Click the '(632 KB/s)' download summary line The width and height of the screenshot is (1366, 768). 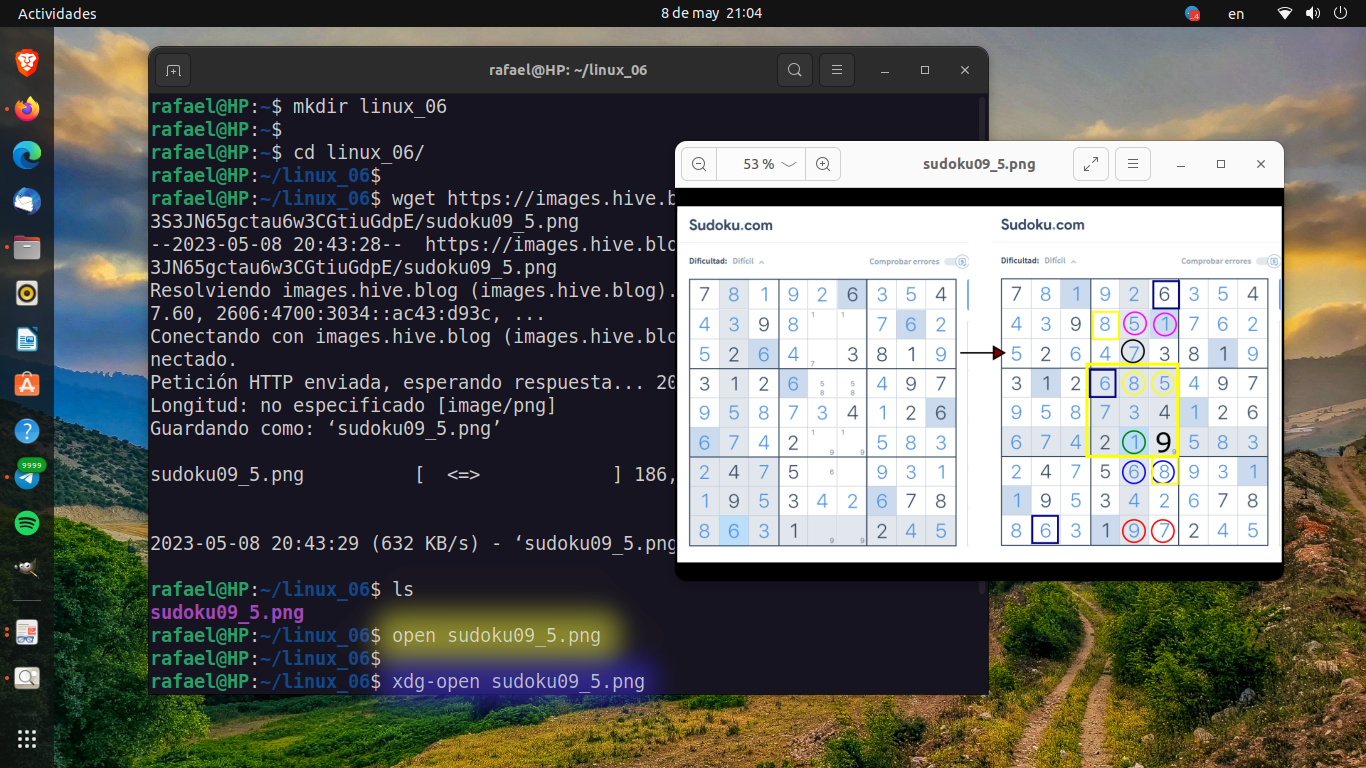click(x=412, y=543)
